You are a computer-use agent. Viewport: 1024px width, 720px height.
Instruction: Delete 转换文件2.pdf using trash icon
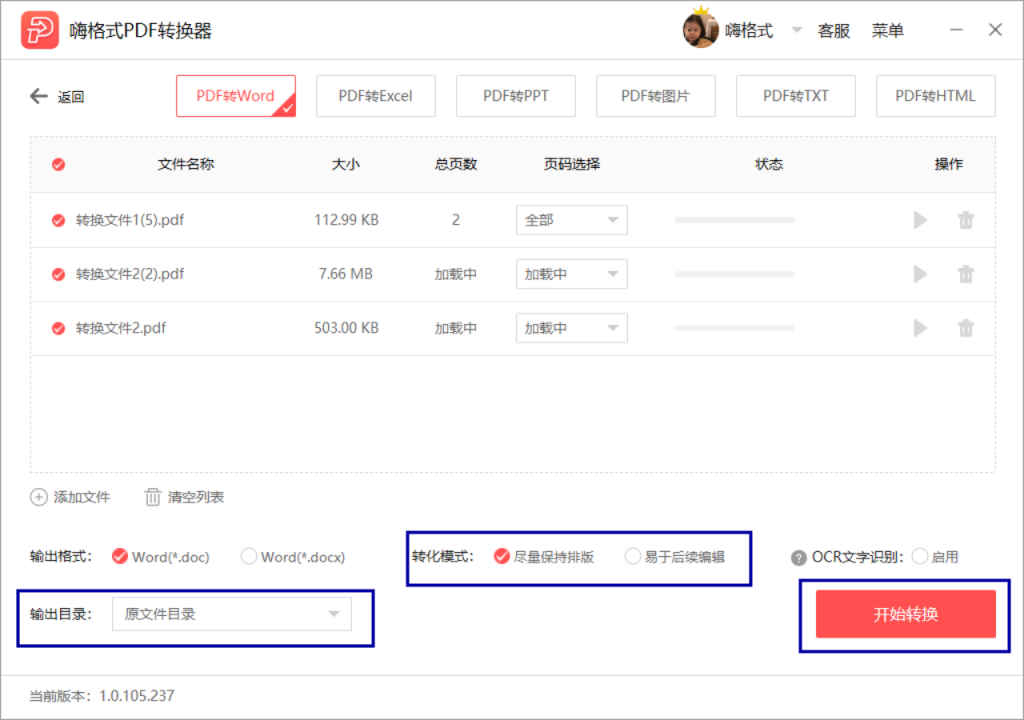[x=966, y=328]
